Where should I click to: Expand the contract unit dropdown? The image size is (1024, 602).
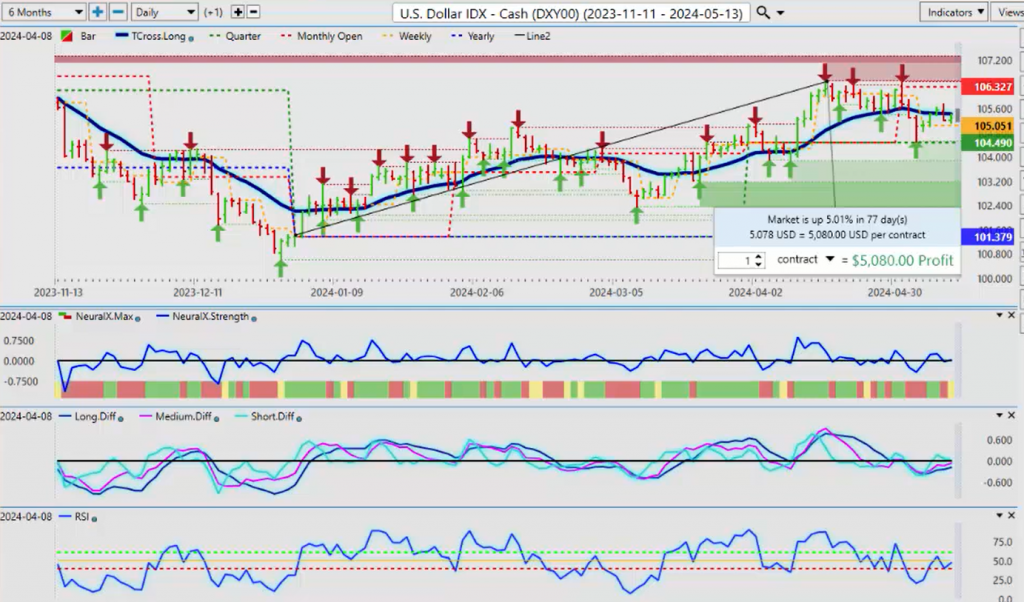click(829, 259)
